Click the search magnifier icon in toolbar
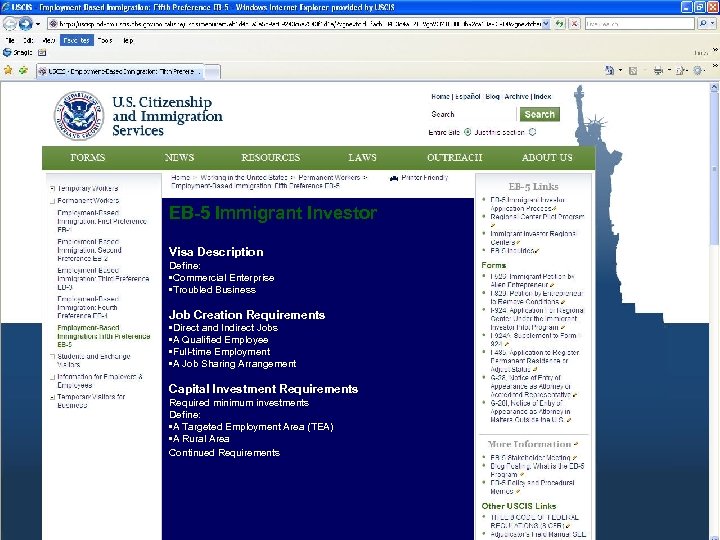The height and width of the screenshot is (540, 720). pyautogui.click(x=703, y=23)
